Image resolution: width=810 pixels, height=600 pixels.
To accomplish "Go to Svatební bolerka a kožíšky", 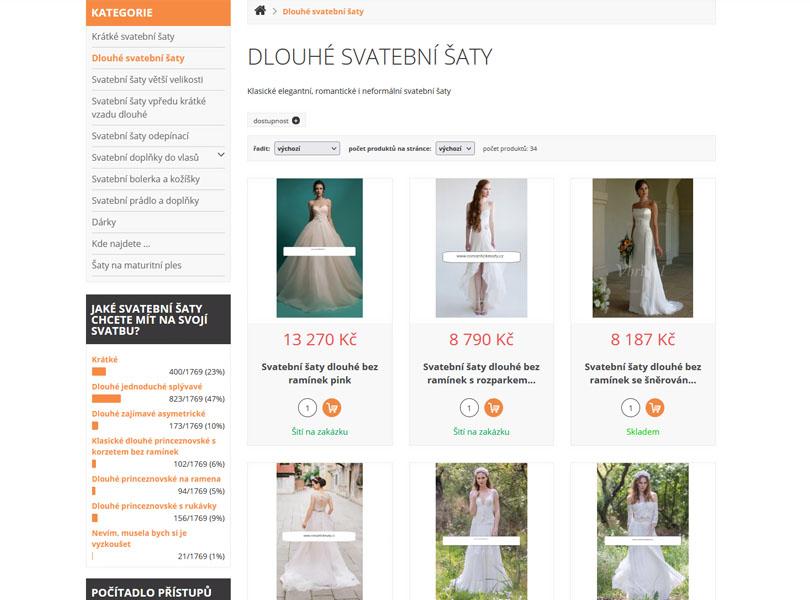I will [146, 179].
